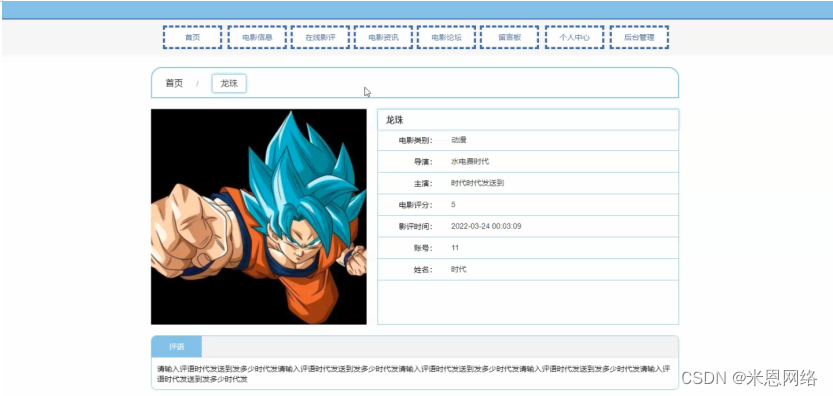Image resolution: width=833 pixels, height=396 pixels.
Task: Click the 姓名 label
Action: (x=423, y=269)
